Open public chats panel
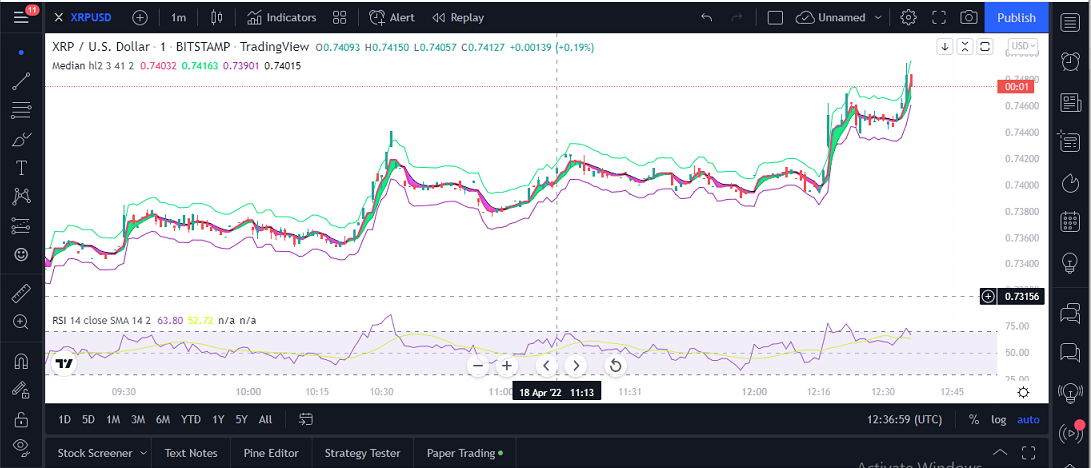1091x468 pixels. (1069, 314)
